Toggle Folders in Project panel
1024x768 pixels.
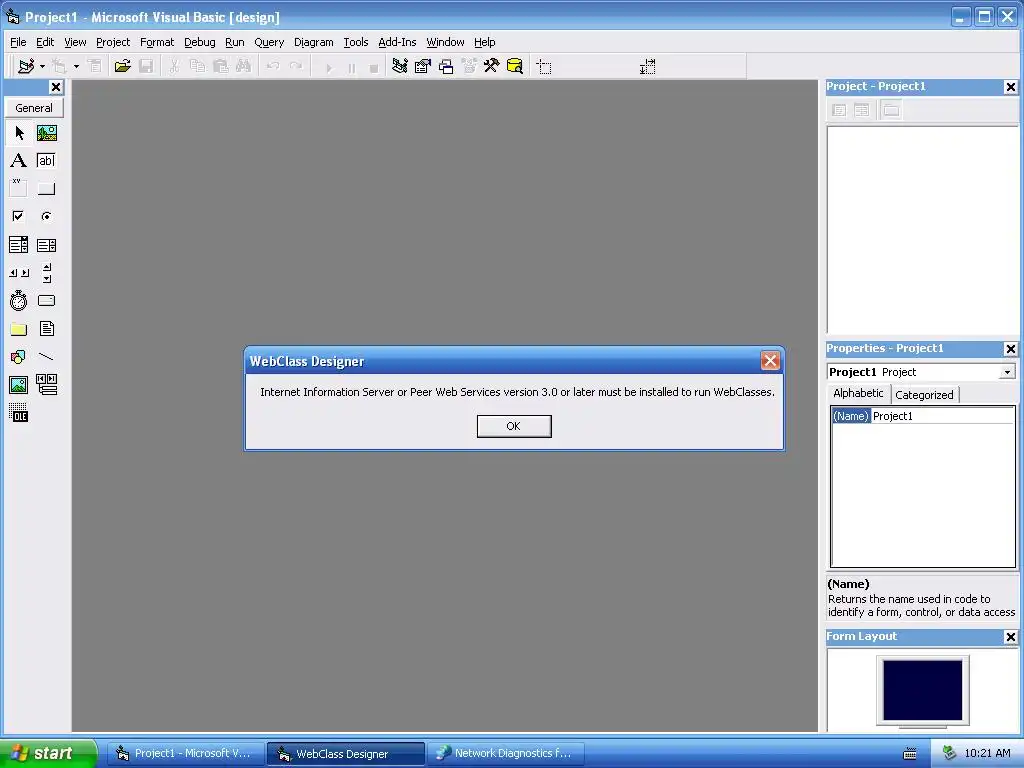891,110
